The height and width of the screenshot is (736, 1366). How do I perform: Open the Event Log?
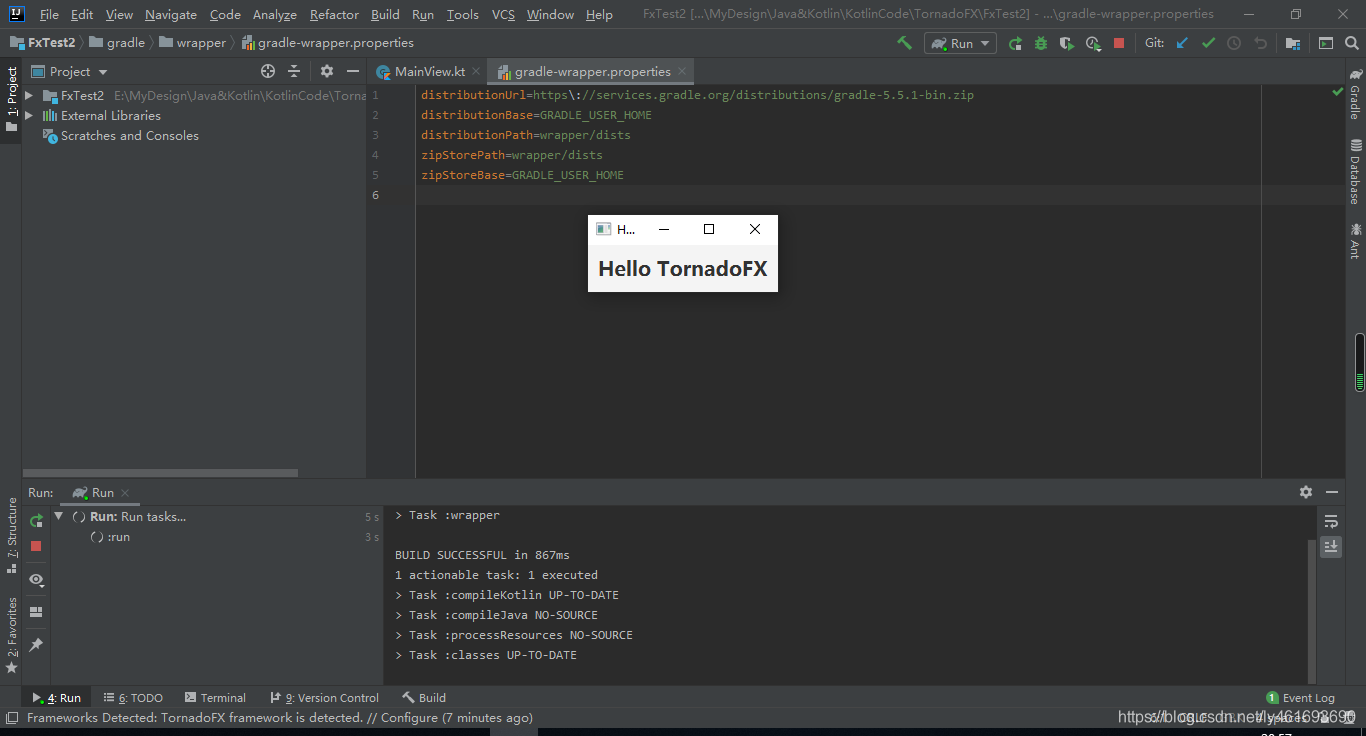point(1300,698)
